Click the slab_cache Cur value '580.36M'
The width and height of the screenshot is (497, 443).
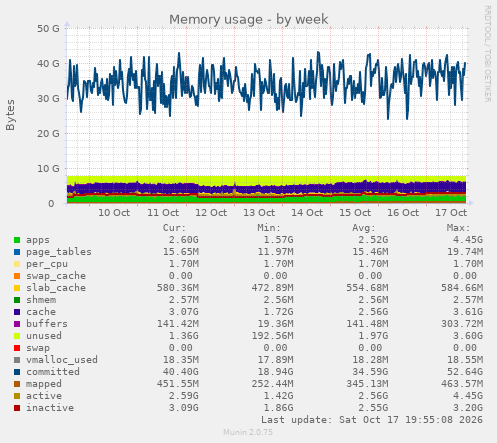178,288
